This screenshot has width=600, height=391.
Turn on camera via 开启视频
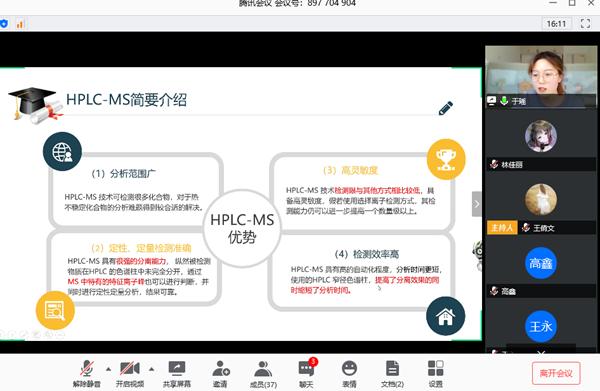click(x=130, y=373)
